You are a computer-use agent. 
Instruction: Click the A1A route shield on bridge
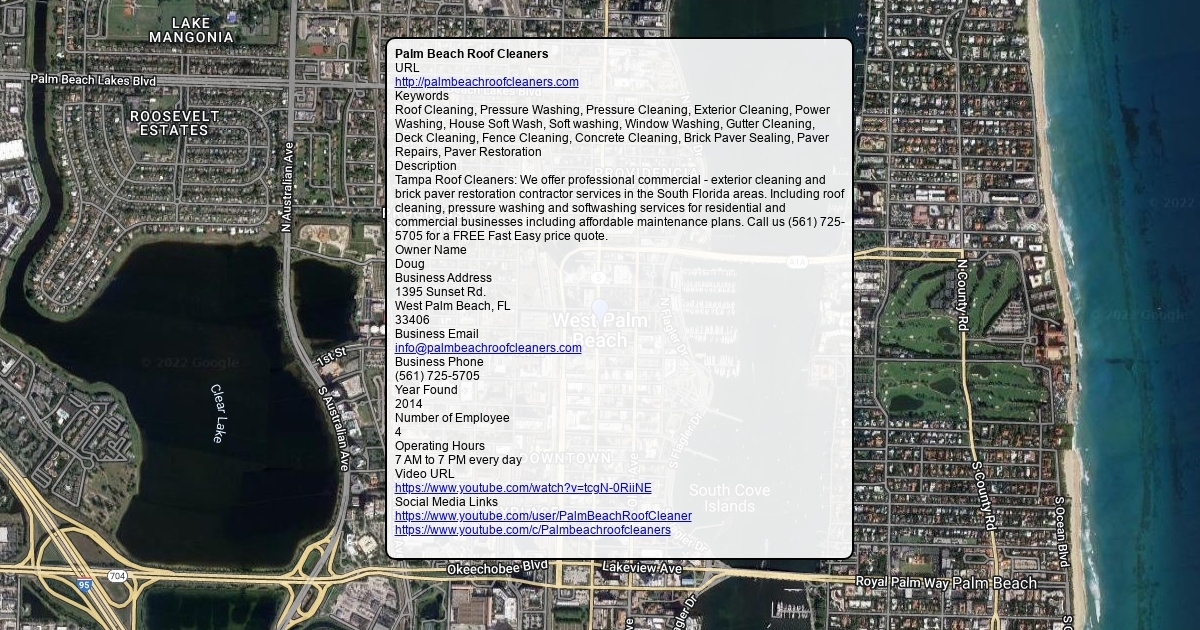(x=796, y=261)
